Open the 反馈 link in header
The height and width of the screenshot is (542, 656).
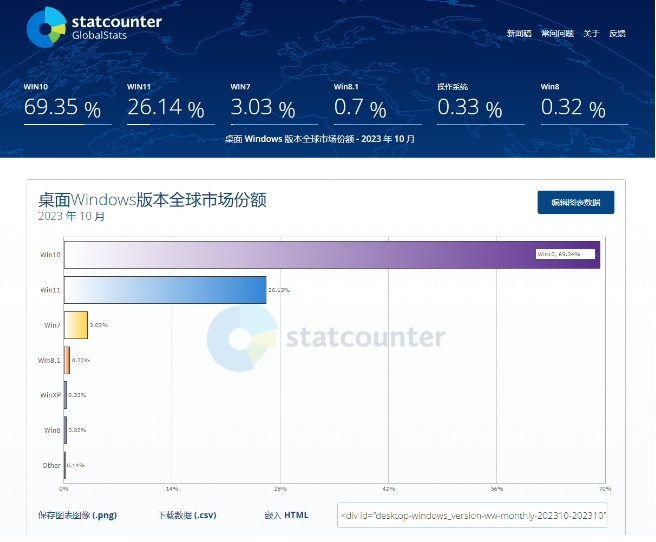[617, 34]
